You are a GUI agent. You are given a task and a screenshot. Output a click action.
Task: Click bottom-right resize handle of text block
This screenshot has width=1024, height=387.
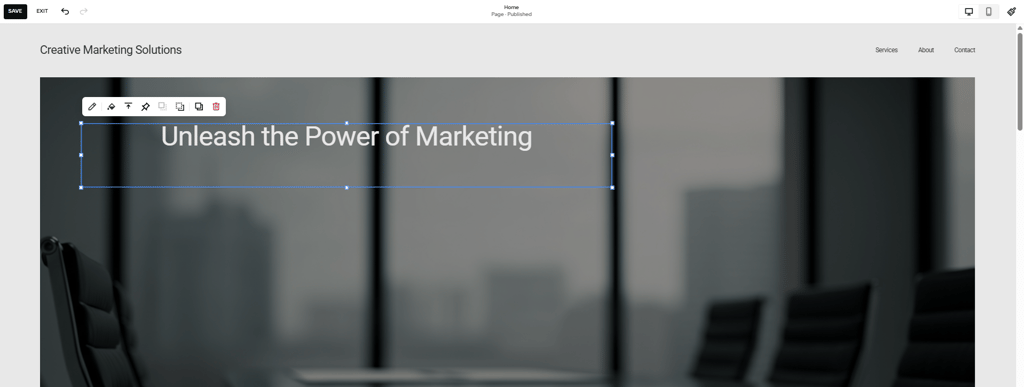612,187
